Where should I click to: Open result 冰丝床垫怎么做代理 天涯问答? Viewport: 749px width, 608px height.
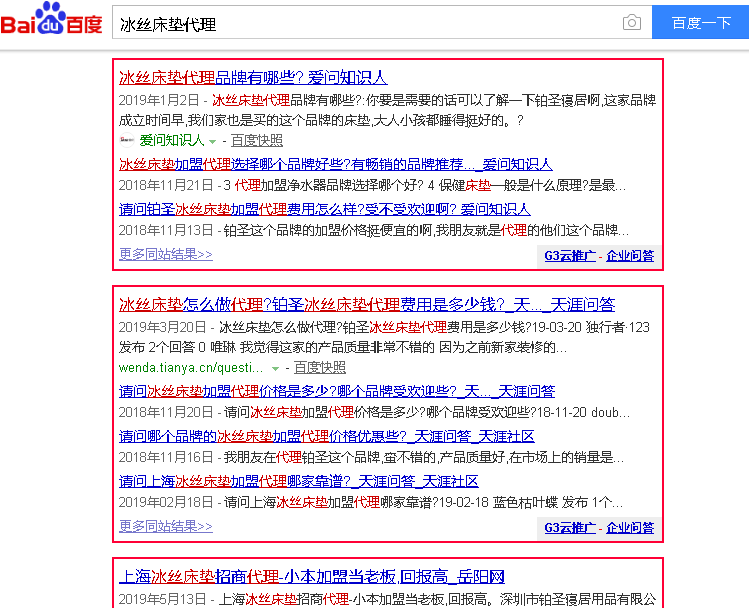[367, 305]
